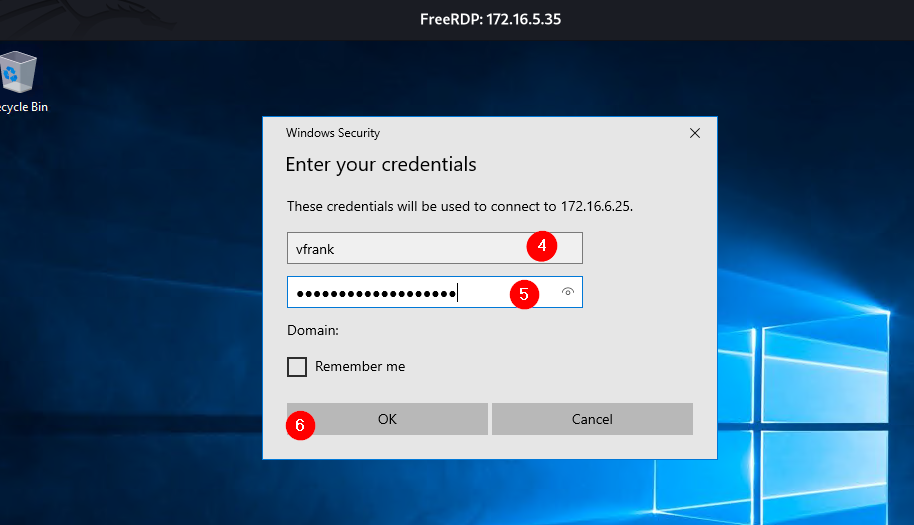Close the Windows Security dialog
The height and width of the screenshot is (525, 914).
[x=695, y=133]
